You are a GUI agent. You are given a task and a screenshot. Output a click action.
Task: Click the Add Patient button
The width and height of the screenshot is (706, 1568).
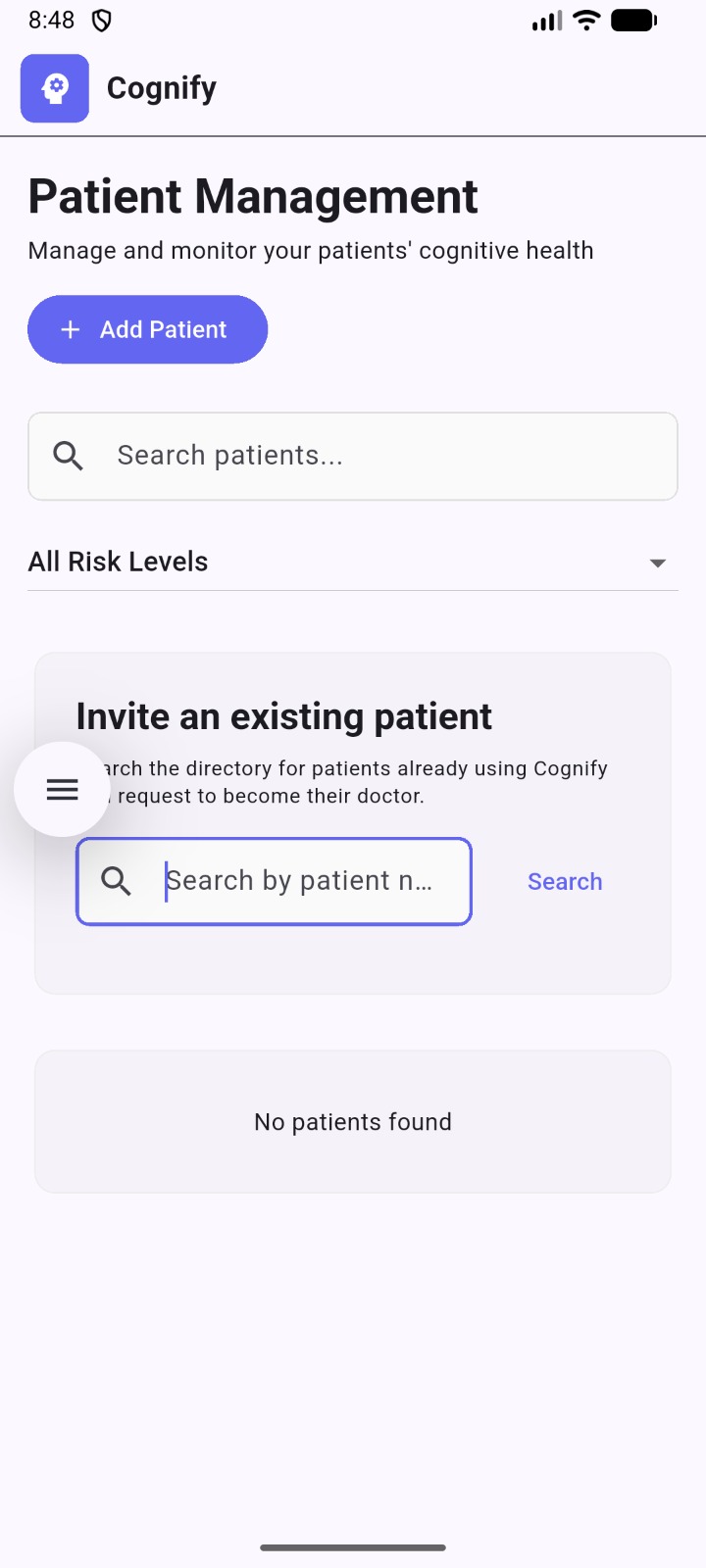[x=147, y=329]
